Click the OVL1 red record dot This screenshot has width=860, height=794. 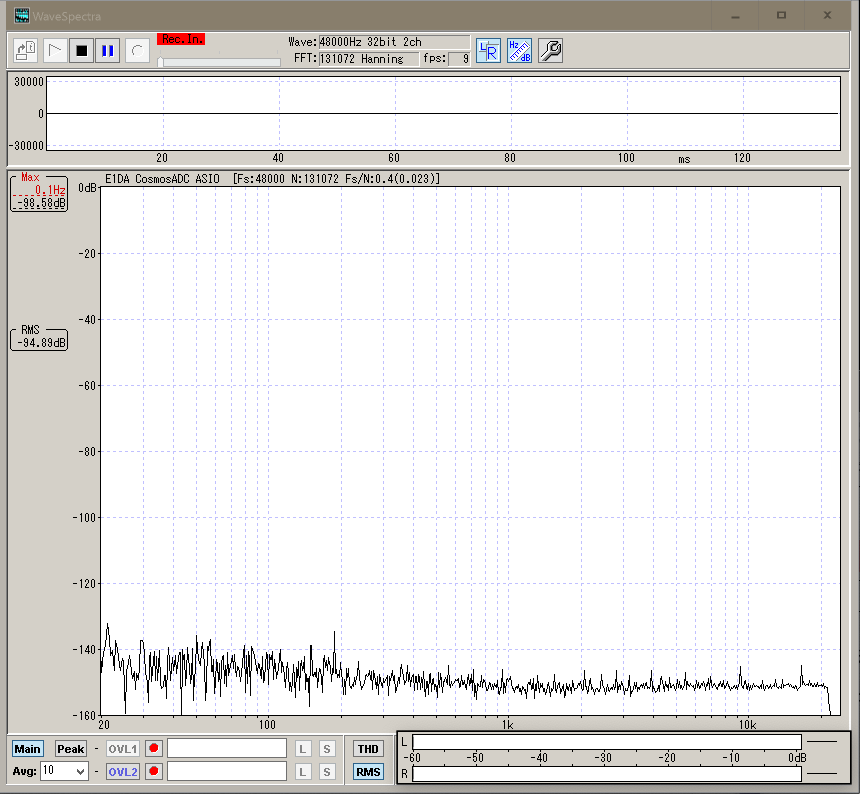coord(154,748)
